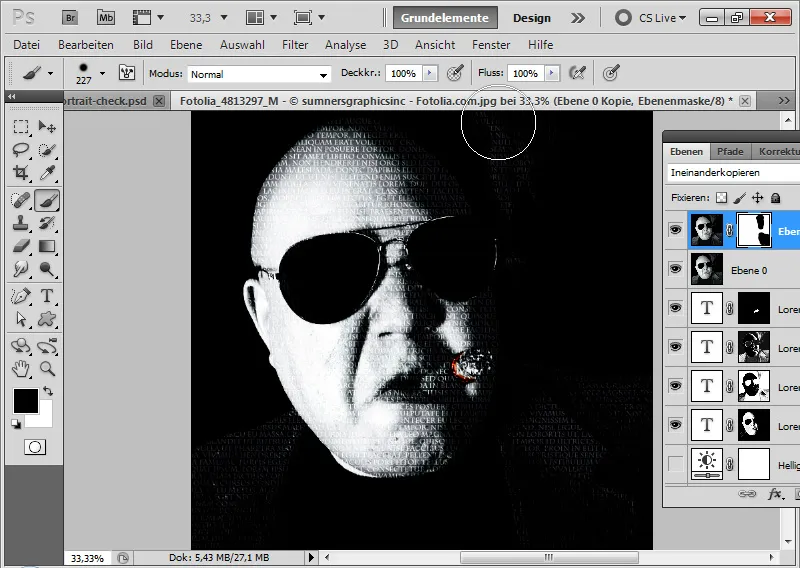This screenshot has width=800, height=568.
Task: Toggle tablet pressure for opacity
Action: click(x=455, y=73)
